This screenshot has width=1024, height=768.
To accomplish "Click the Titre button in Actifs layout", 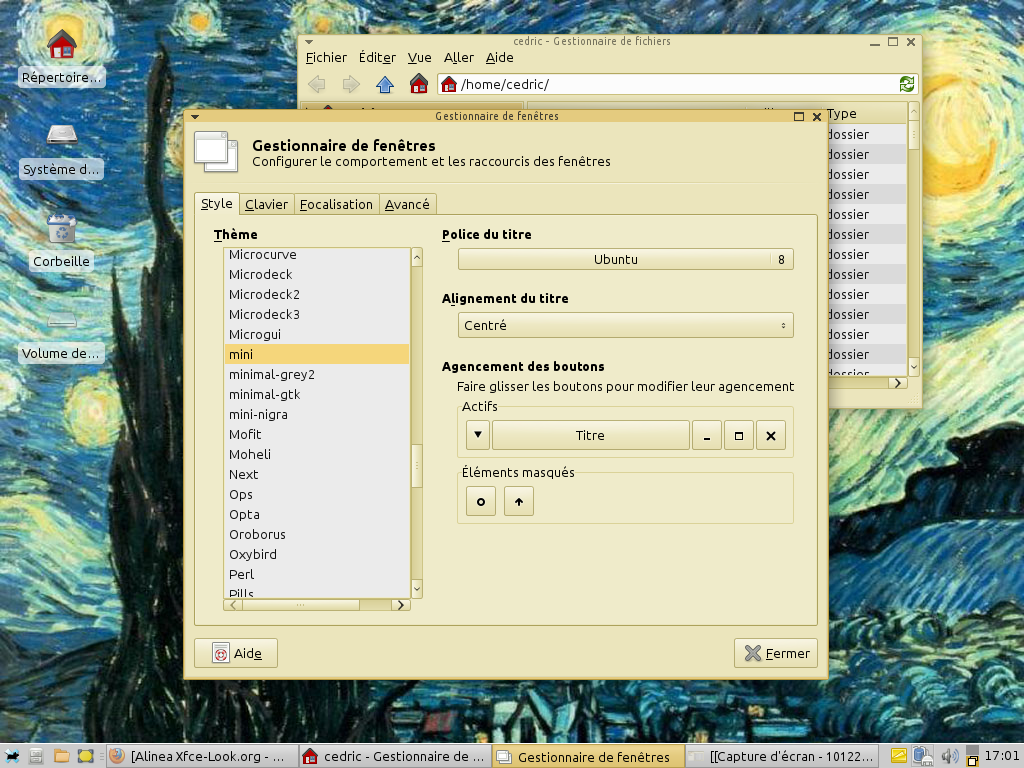I will pos(590,436).
